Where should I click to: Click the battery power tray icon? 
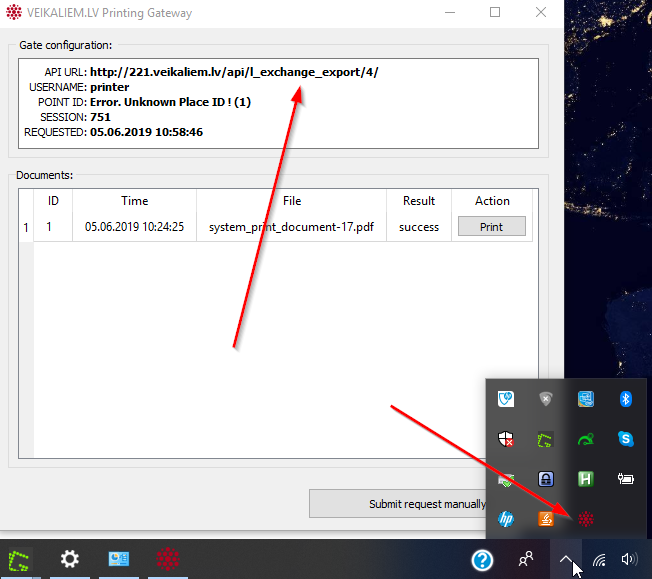click(626, 479)
